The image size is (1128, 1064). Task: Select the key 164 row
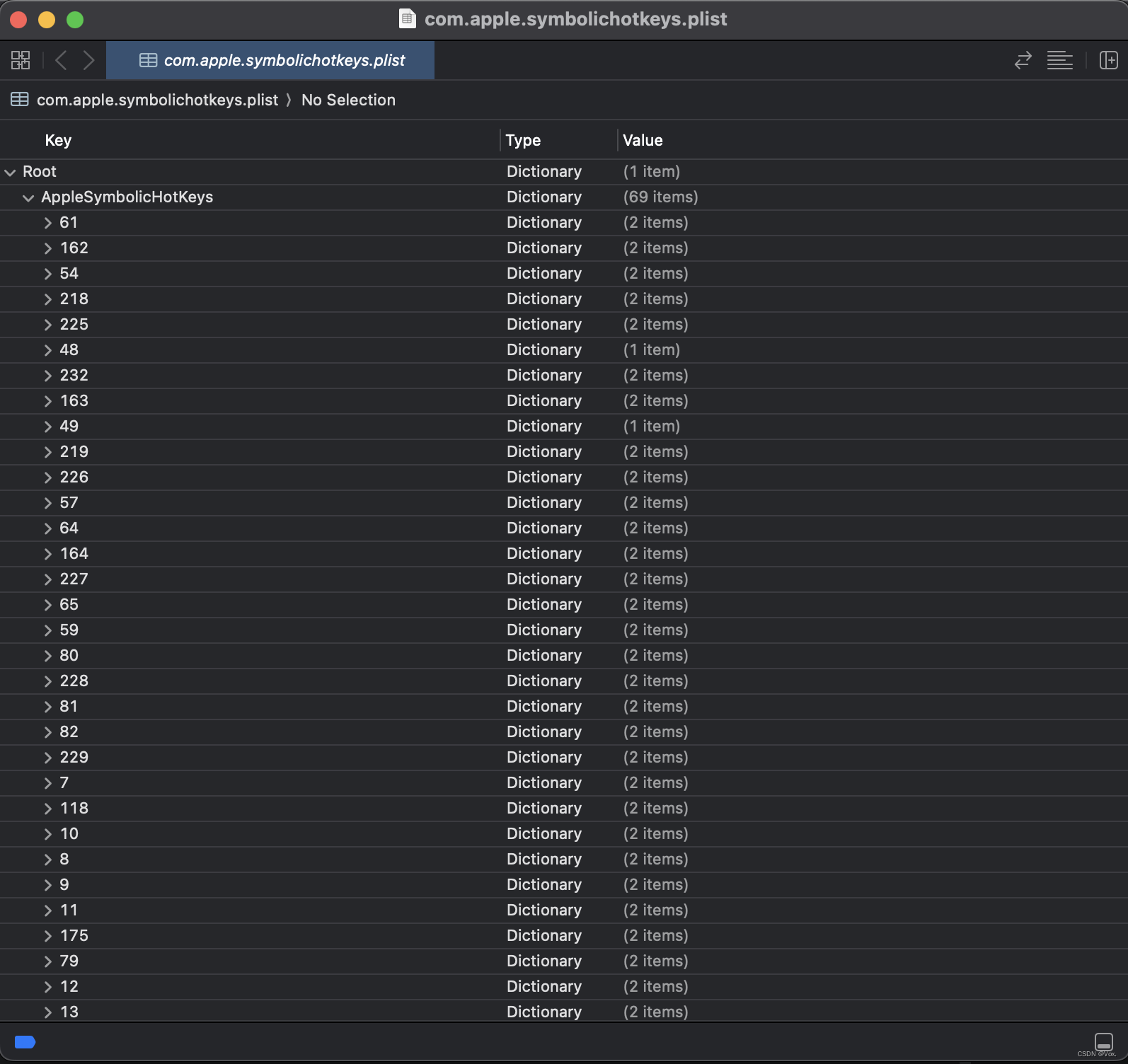[x=564, y=554]
